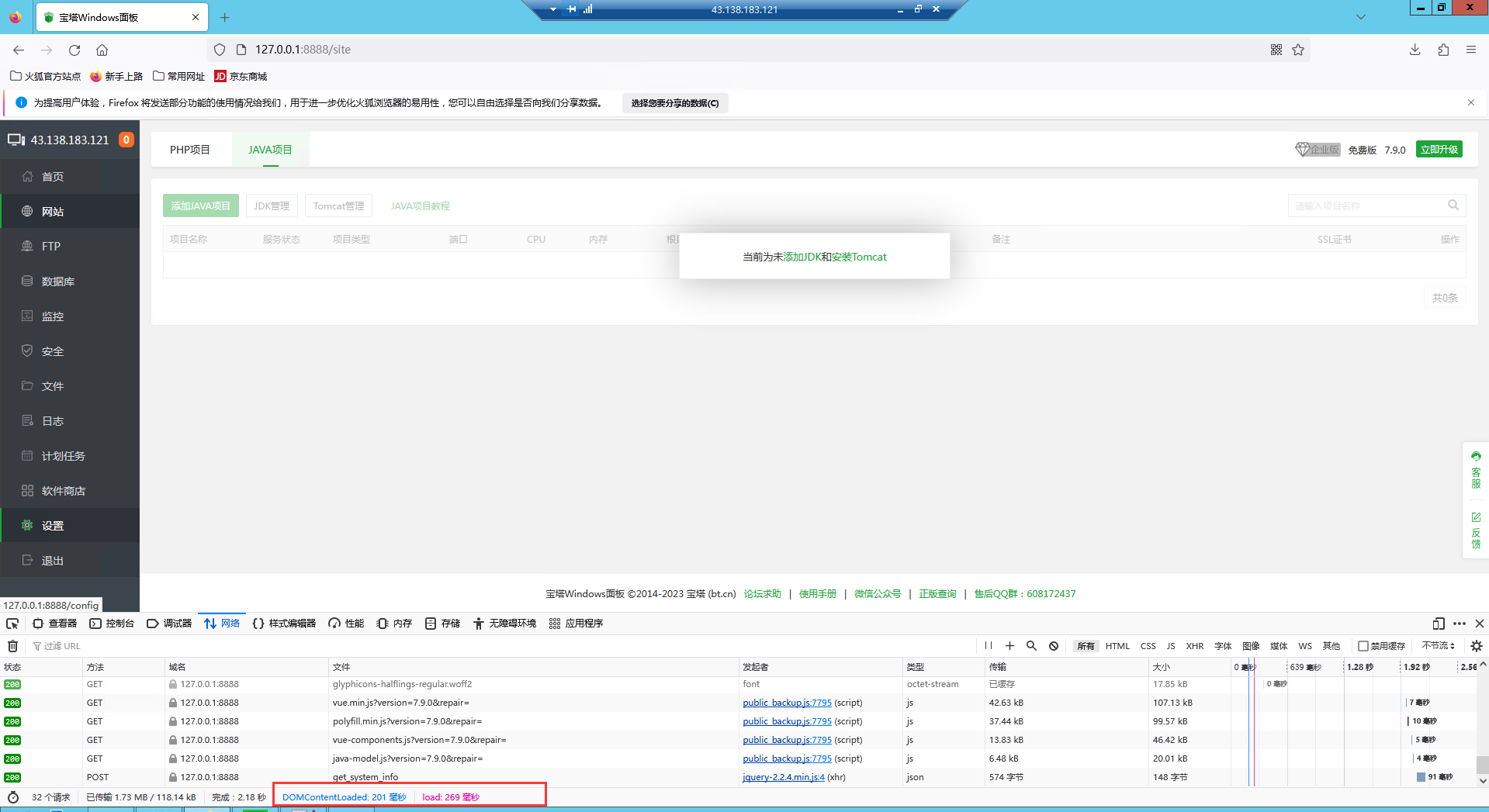The width and height of the screenshot is (1489, 812).
Task: Filter network requests by JS
Action: (x=1171, y=646)
